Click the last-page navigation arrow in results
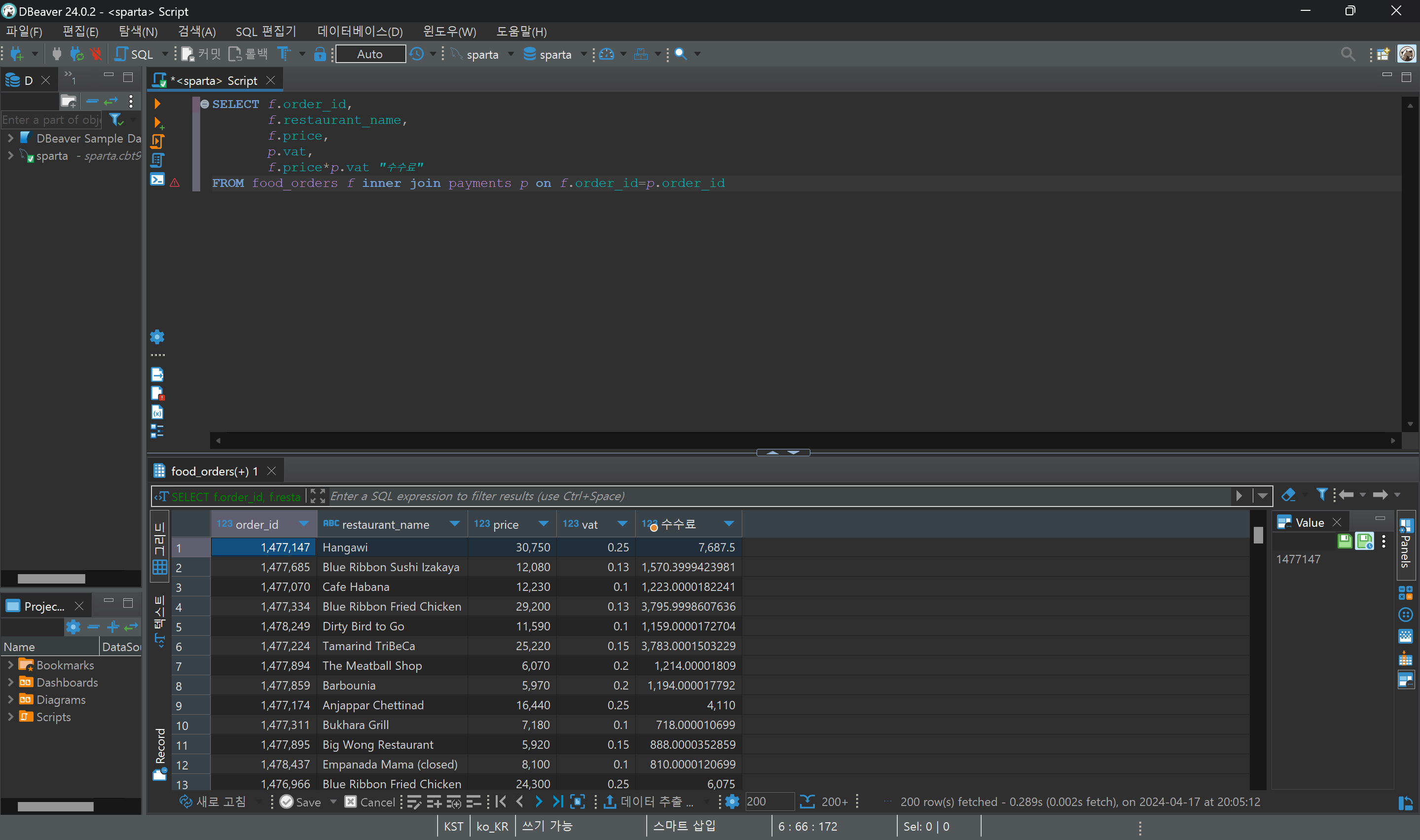The image size is (1420, 840). 557,802
